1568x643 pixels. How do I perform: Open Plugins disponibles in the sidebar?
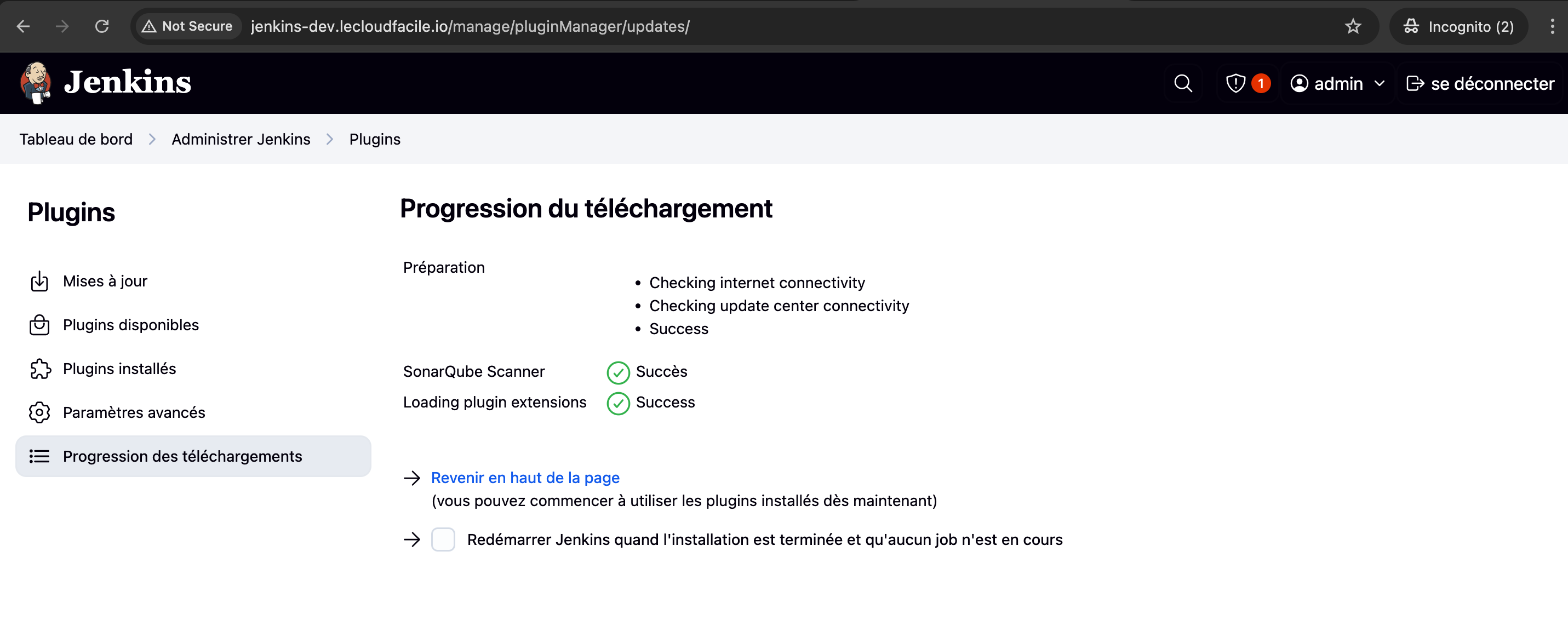pos(130,325)
